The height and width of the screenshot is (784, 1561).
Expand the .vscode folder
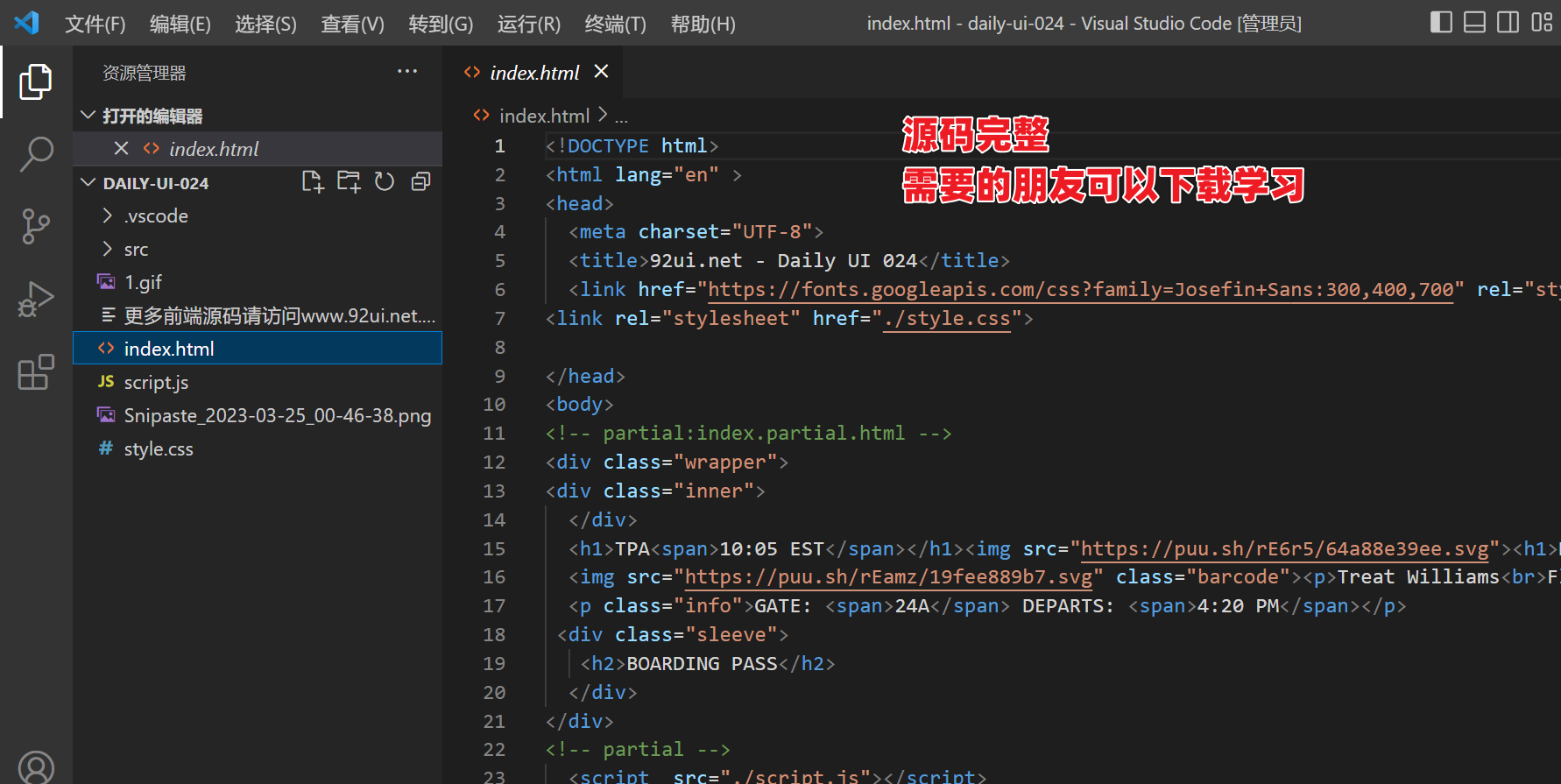click(x=156, y=216)
